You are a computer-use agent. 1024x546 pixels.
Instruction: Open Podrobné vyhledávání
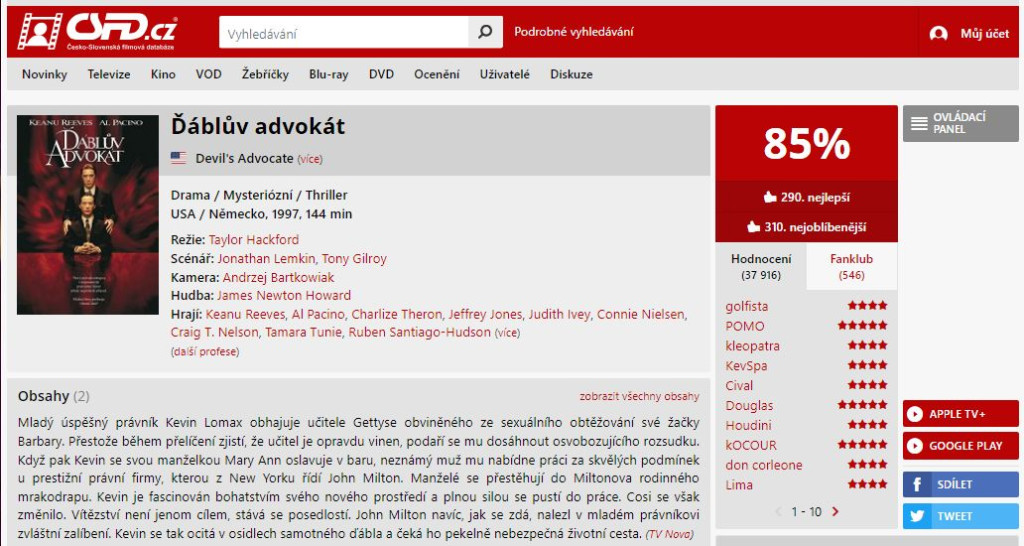click(573, 32)
